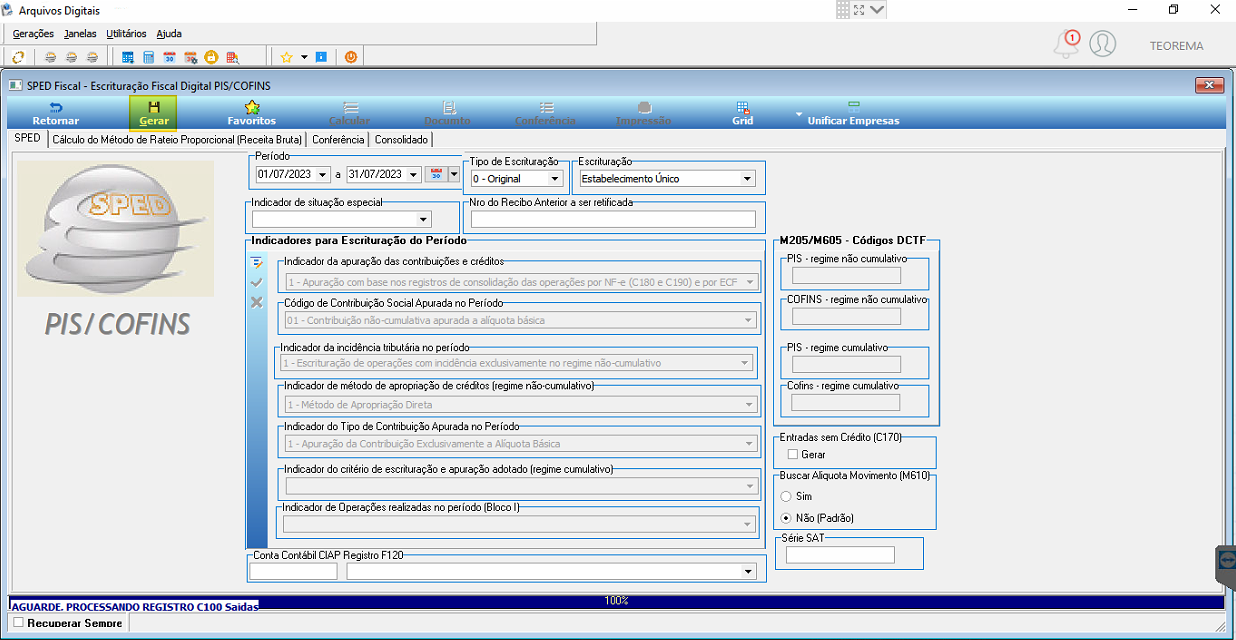
Task: Click the Retornar arrow icon
Action: tap(55, 107)
